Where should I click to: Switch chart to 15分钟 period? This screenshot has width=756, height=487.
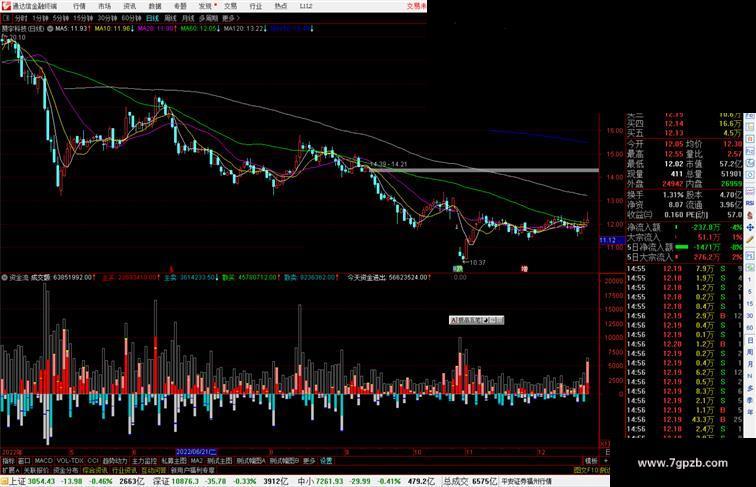coord(83,18)
